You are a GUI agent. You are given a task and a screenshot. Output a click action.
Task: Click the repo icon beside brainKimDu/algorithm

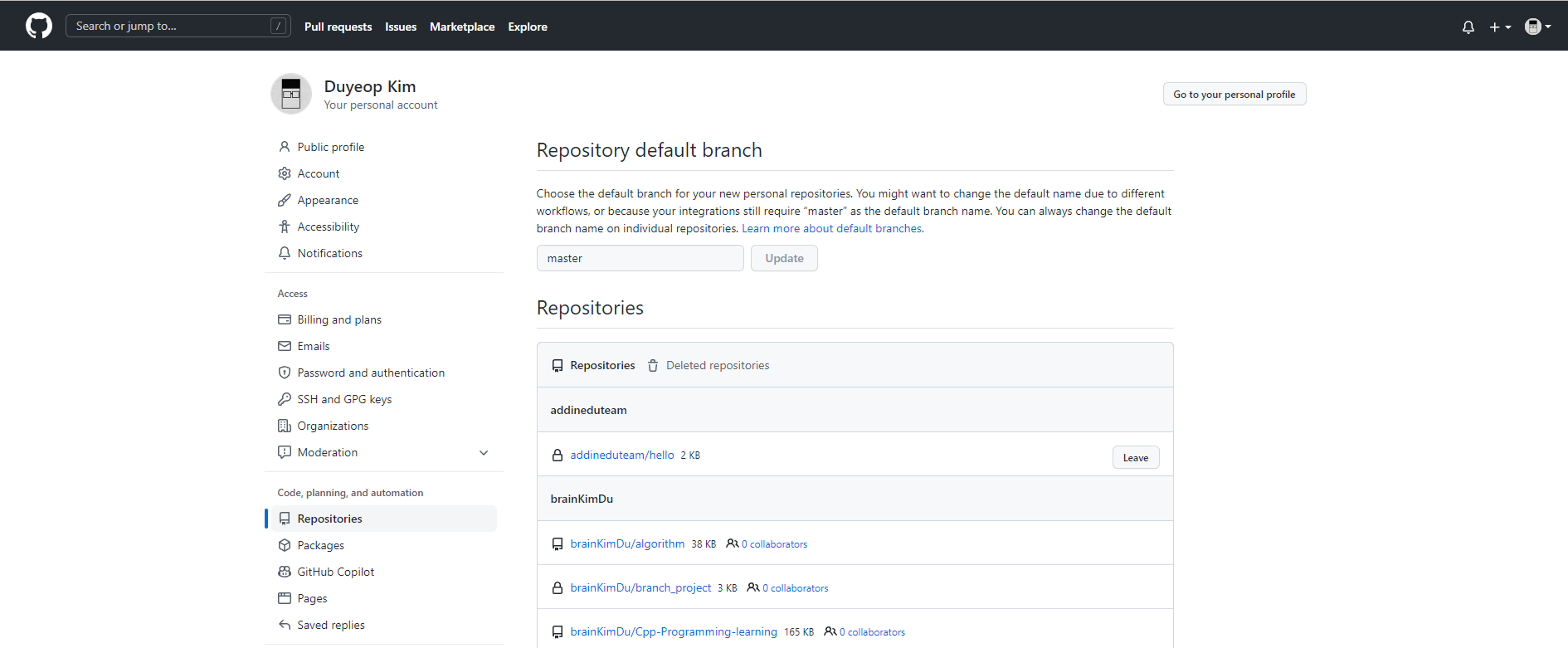coord(558,543)
